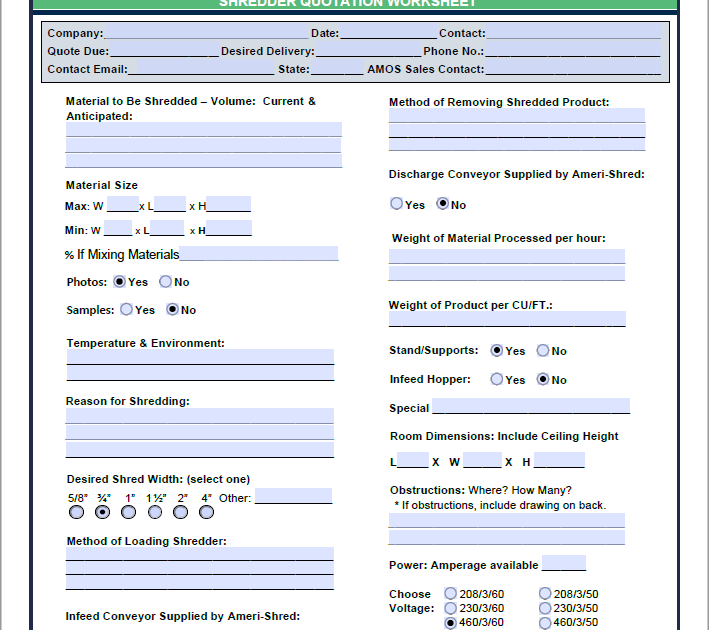Choose 208/3/60 voltage
Viewport: 709px width, 630px height.
point(450,593)
